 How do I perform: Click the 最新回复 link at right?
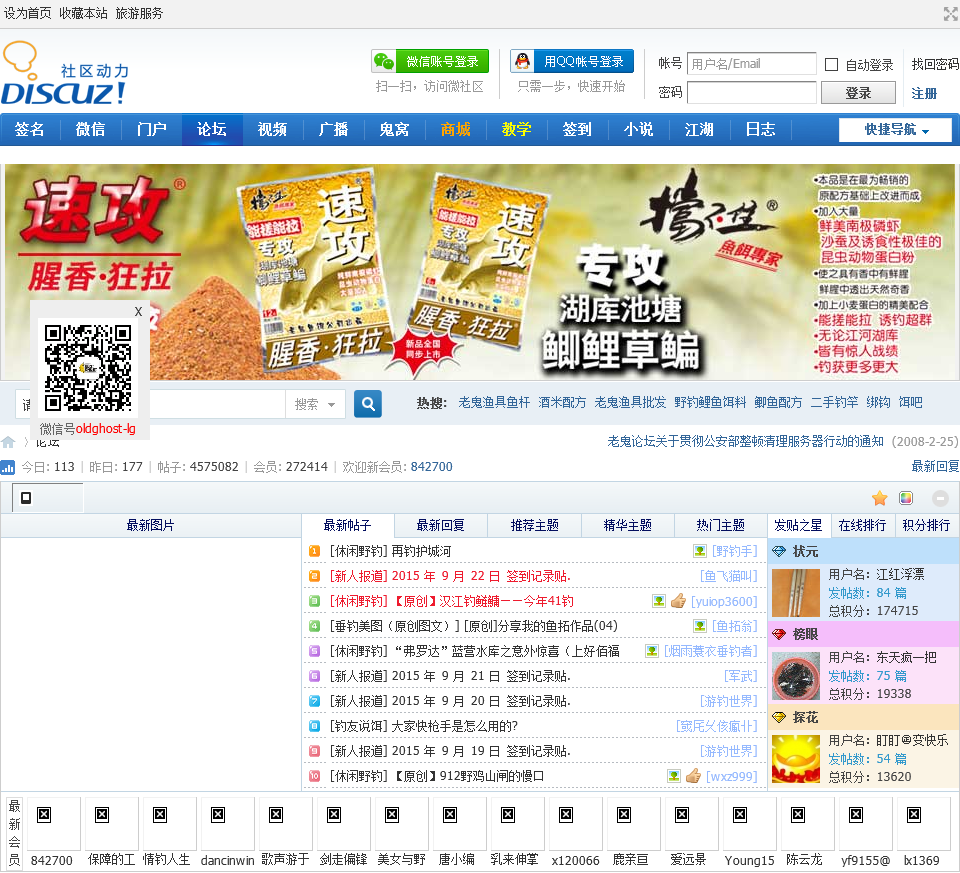click(x=935, y=466)
